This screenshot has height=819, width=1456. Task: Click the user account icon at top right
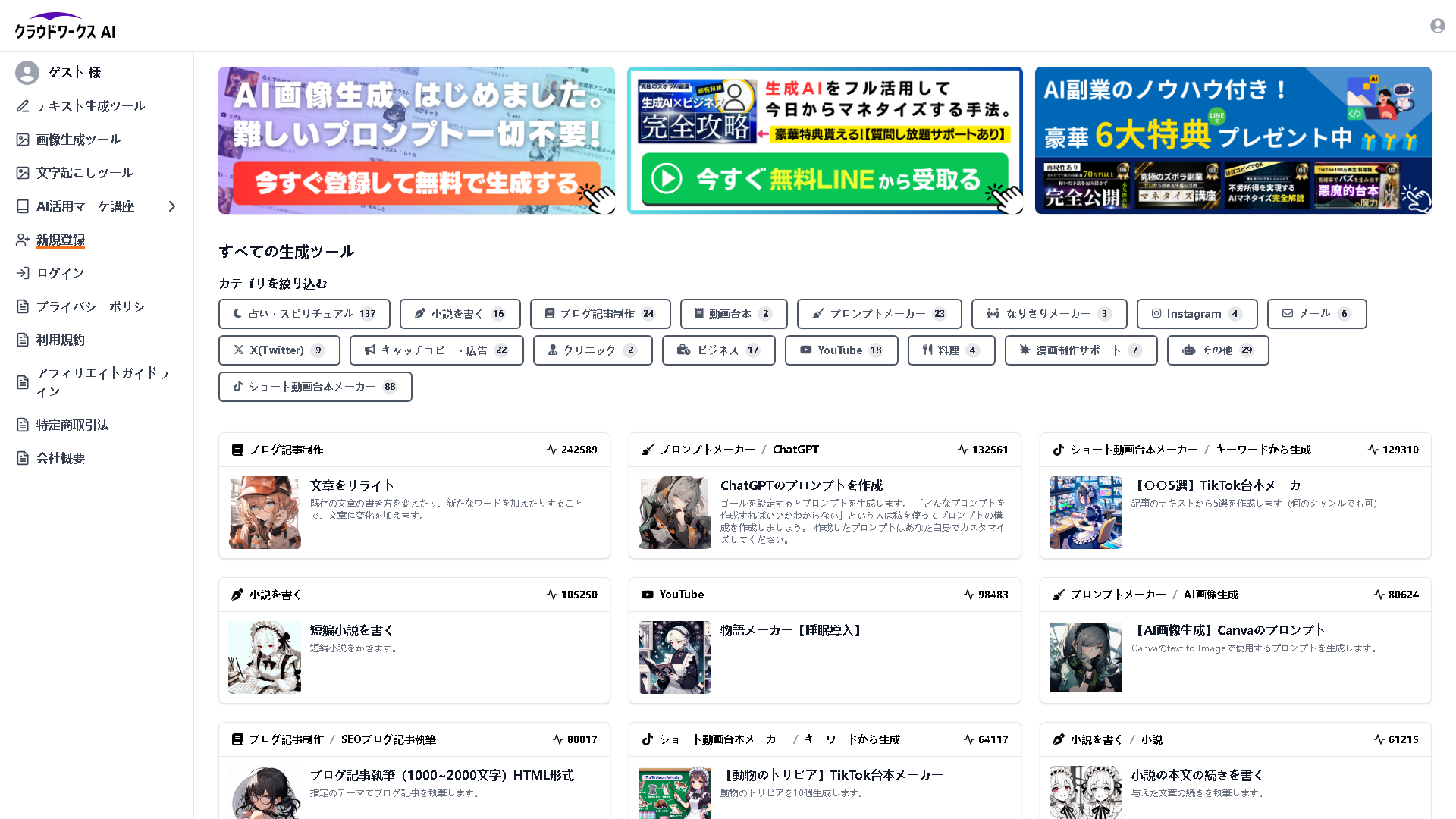coord(1437,26)
